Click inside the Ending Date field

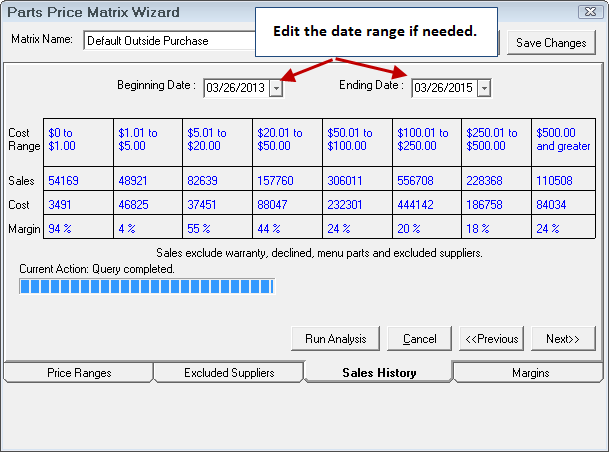443,88
